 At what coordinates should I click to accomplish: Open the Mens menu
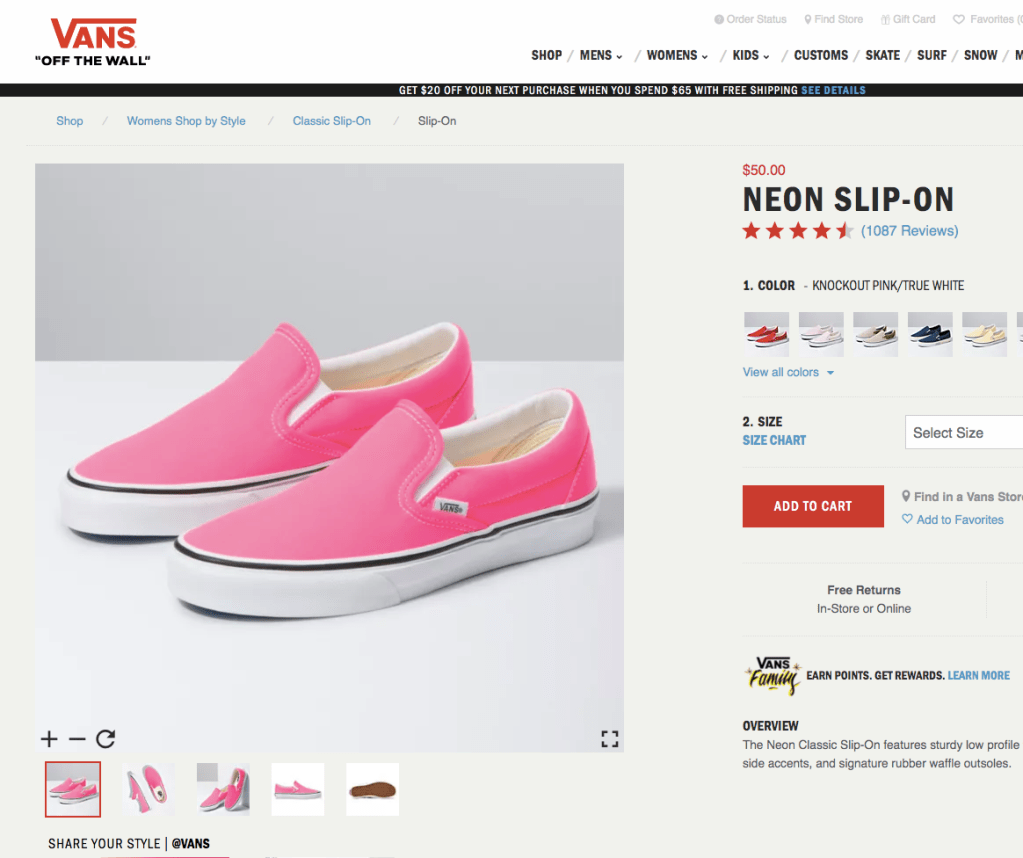[x=601, y=55]
